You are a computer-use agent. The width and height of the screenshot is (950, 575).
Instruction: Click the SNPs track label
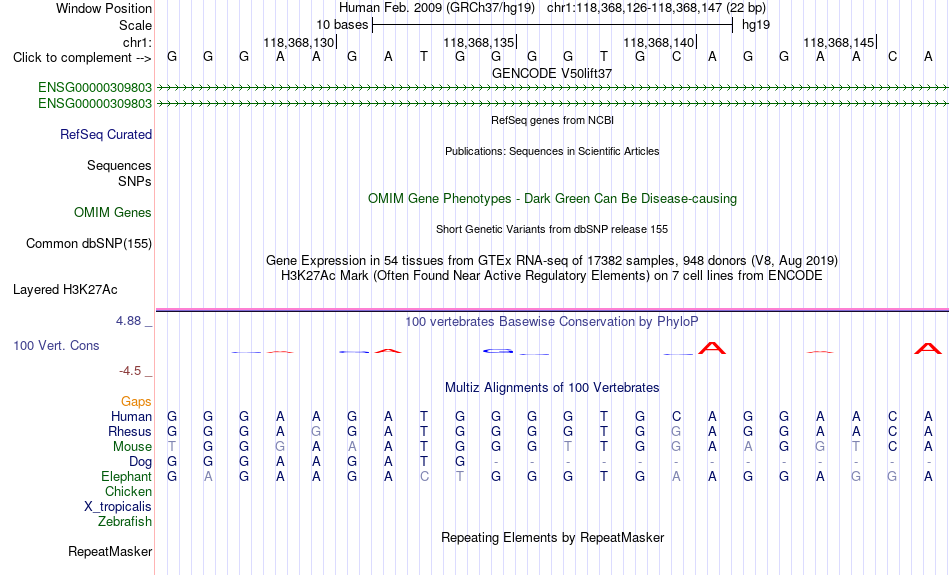coord(135,181)
